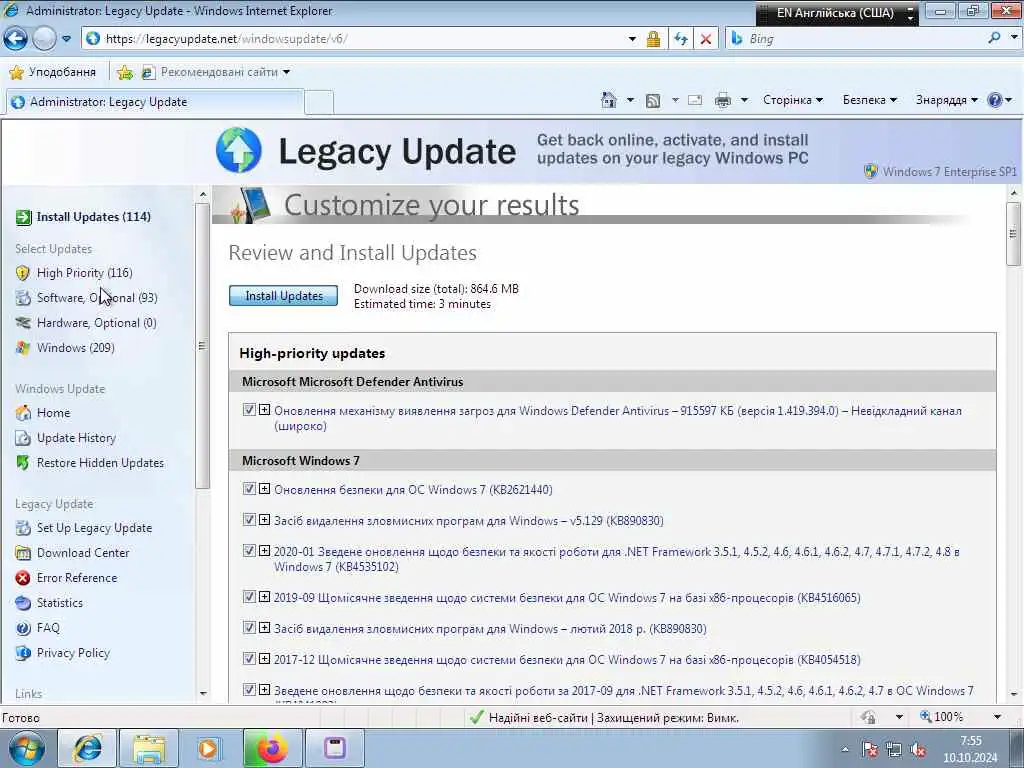Open the search provider dropdown arrow

point(1014,38)
